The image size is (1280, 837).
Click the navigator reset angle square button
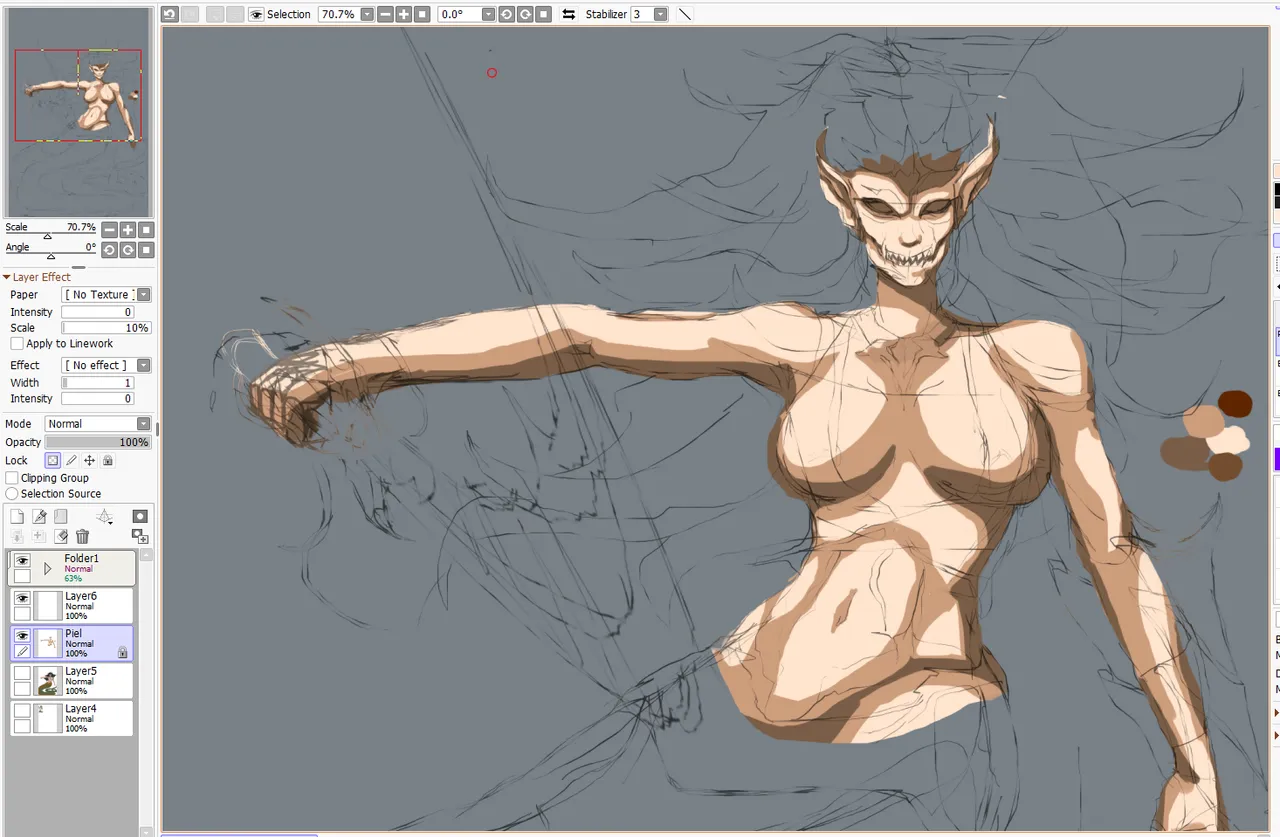(x=146, y=250)
